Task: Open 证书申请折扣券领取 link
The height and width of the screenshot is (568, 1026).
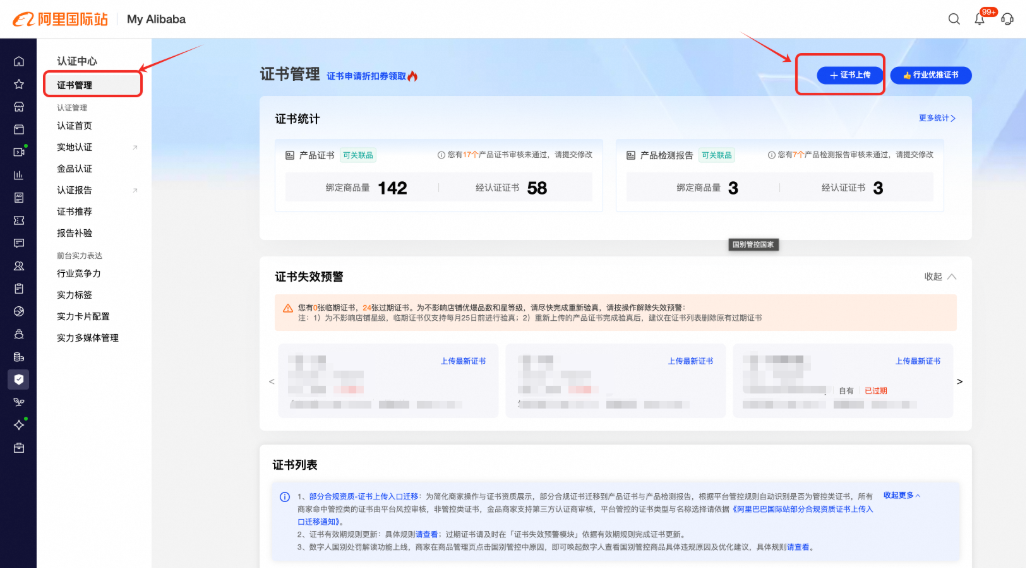Action: (372, 77)
